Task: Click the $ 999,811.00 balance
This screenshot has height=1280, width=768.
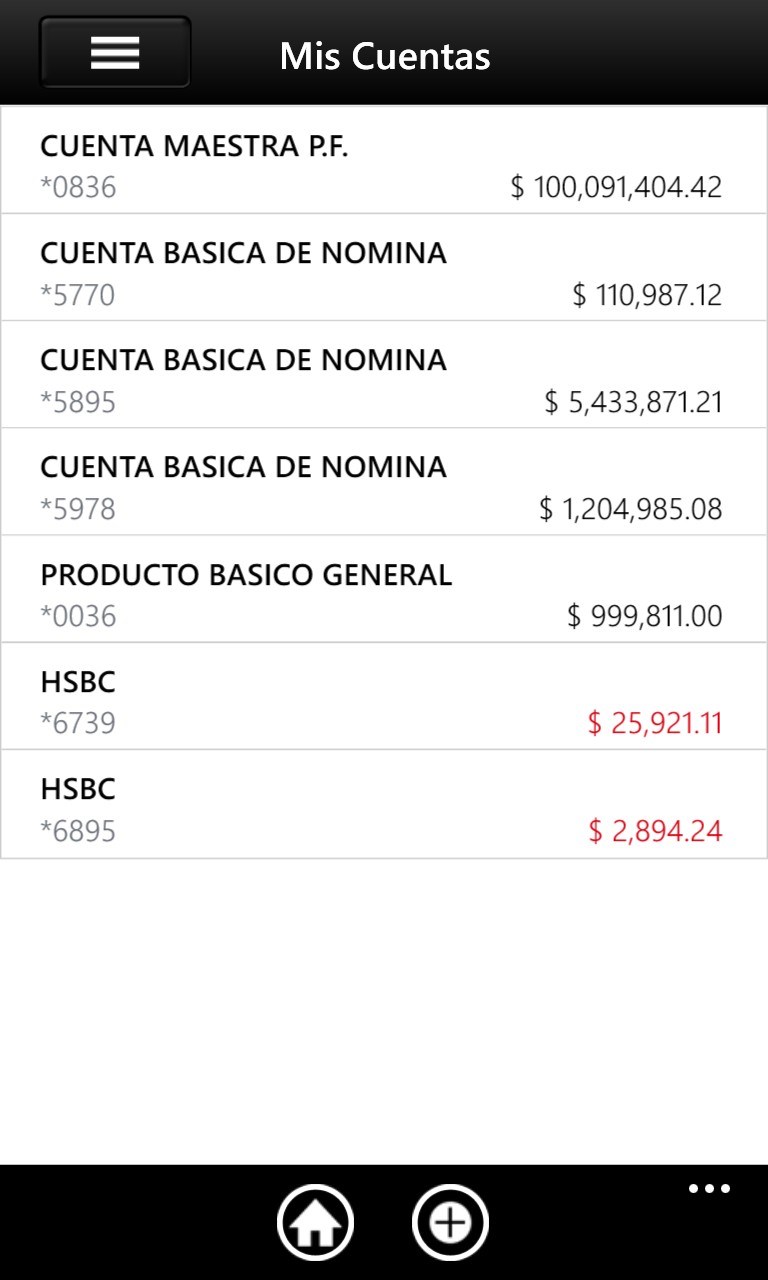Action: coord(644,616)
